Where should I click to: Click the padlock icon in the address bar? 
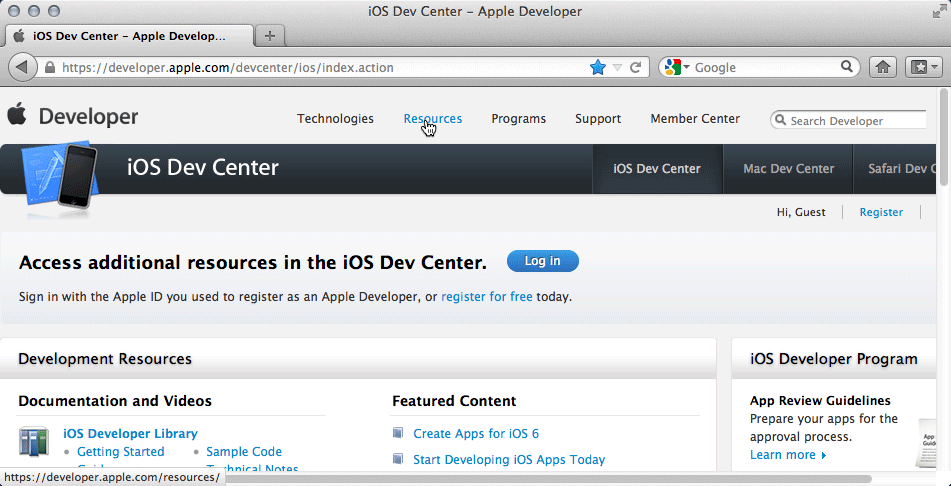click(50, 67)
